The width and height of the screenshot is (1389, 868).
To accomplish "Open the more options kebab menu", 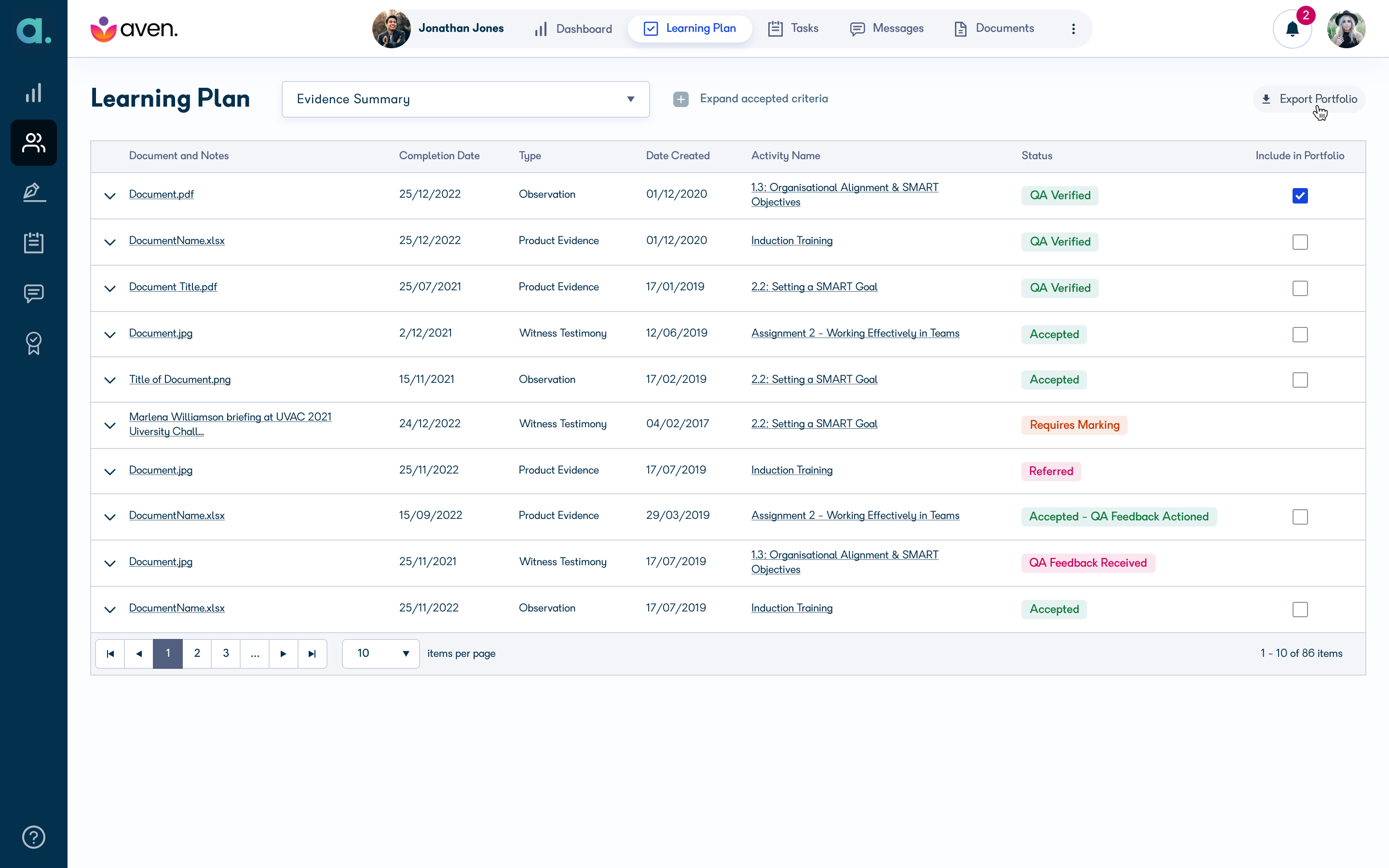I will [1073, 29].
